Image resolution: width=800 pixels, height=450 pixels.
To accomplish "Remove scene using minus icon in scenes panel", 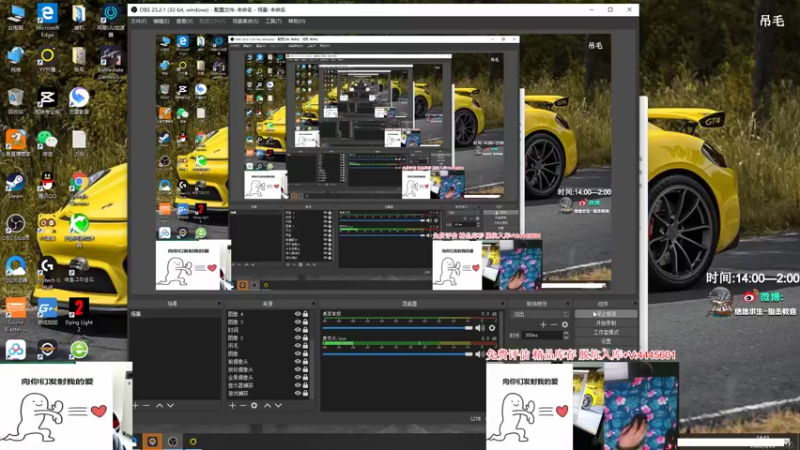I will click(146, 406).
